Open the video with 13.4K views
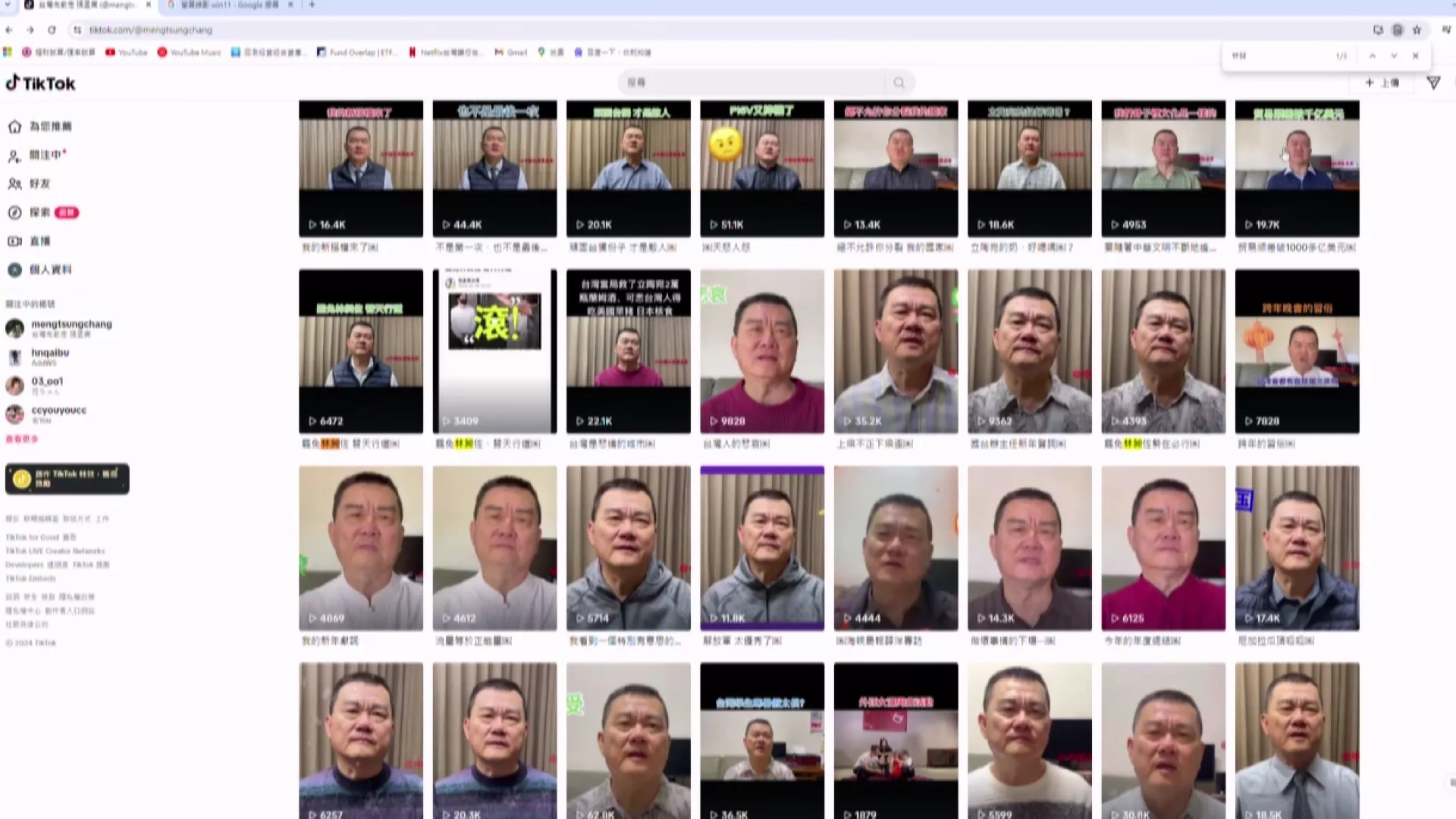 (x=896, y=168)
